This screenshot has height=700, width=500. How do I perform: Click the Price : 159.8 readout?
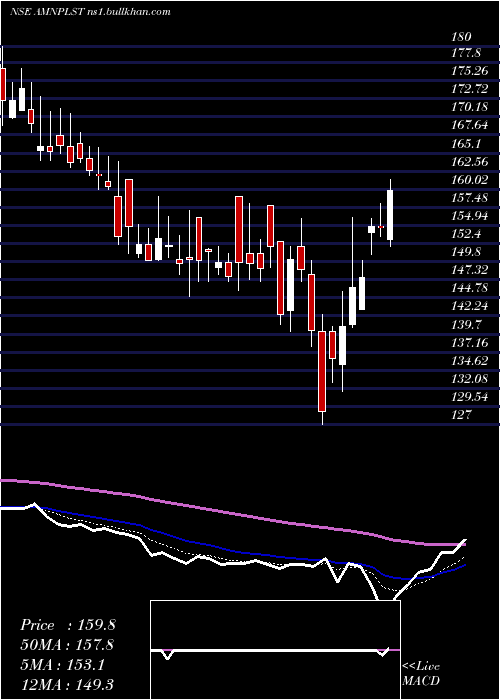pos(68,625)
